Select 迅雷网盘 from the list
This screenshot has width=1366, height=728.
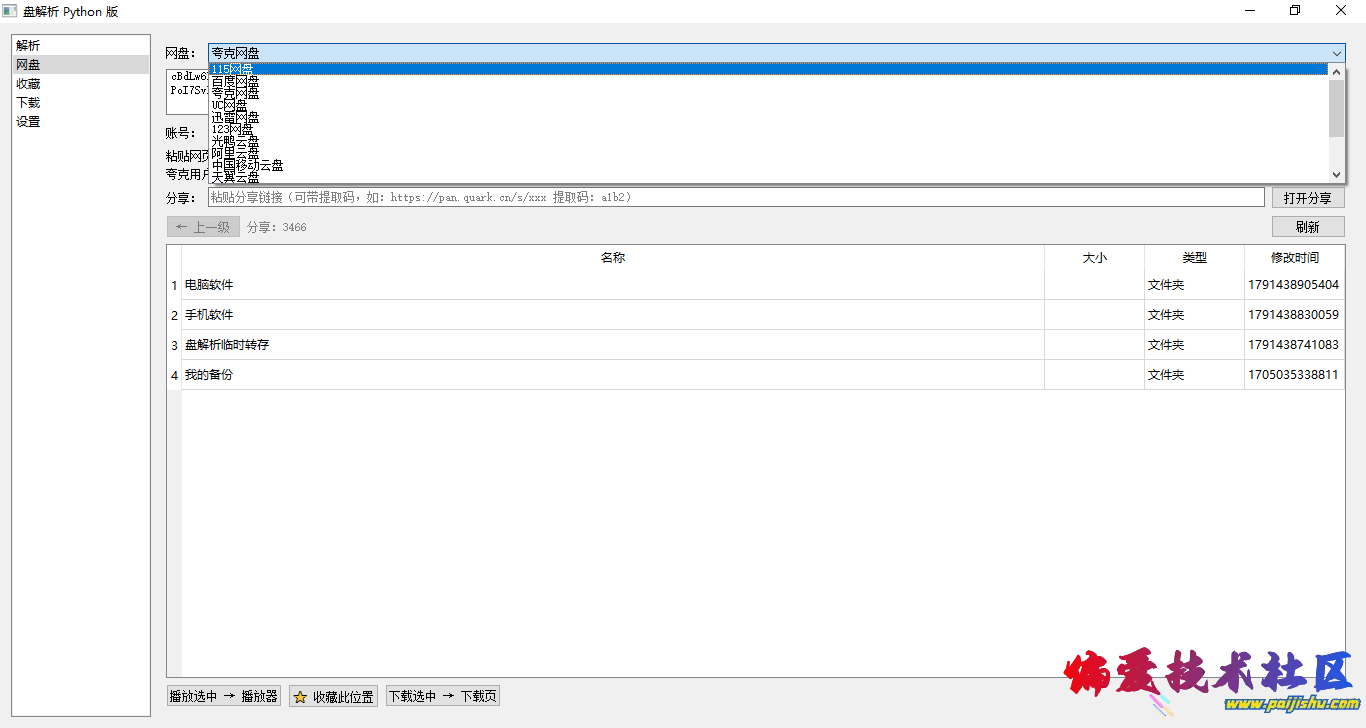768,117
